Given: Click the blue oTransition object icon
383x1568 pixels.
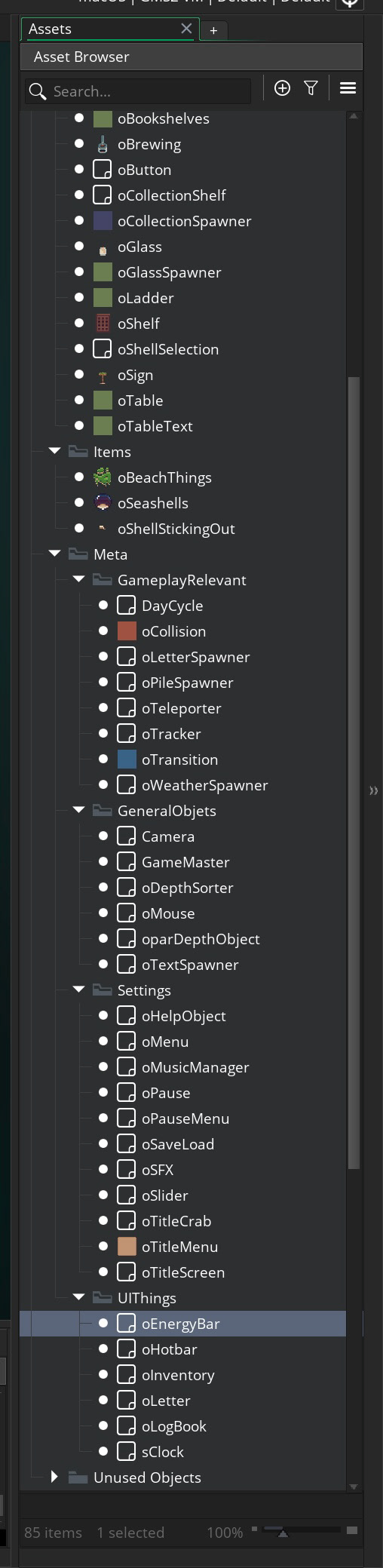Looking at the screenshot, I should coord(127,759).
